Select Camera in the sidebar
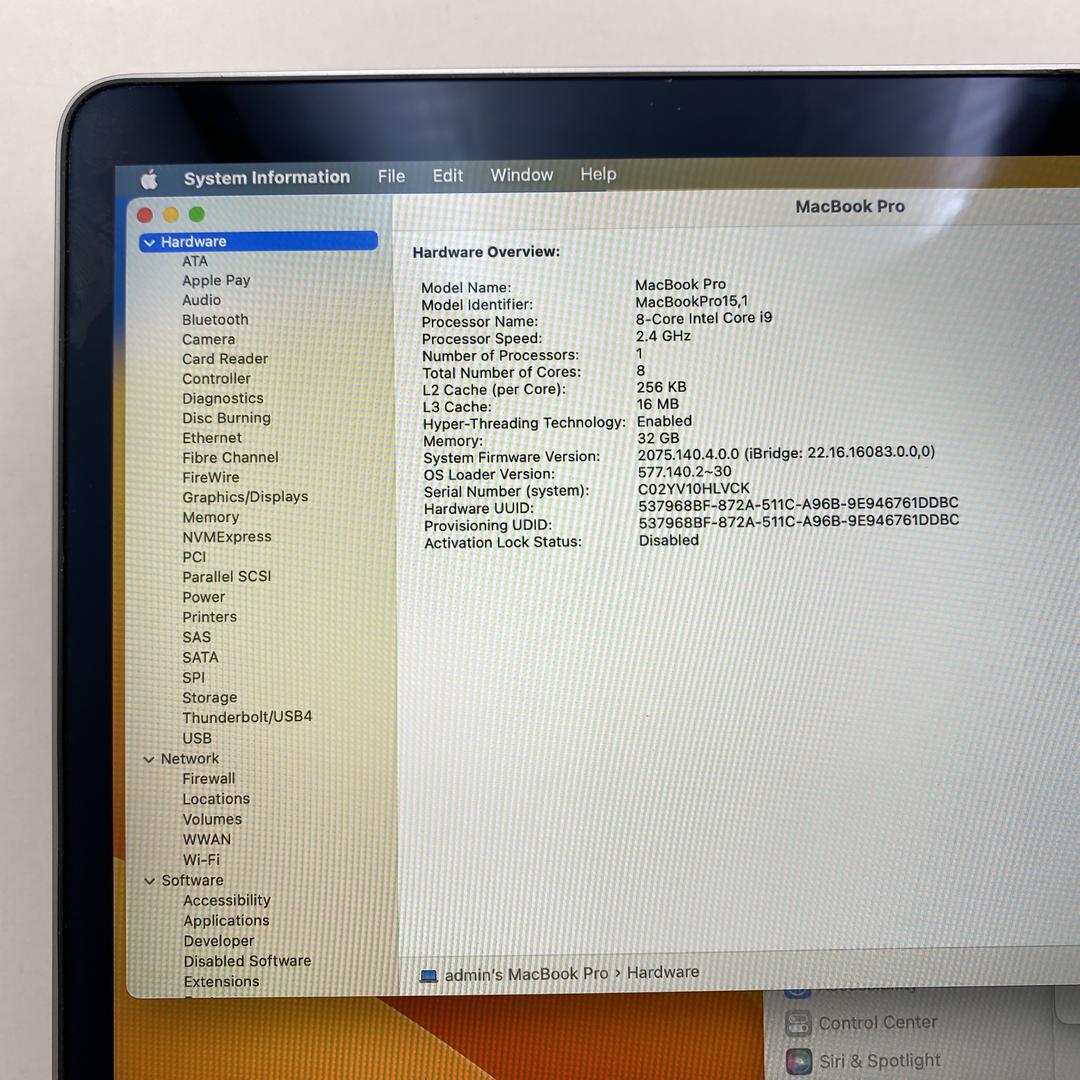The width and height of the screenshot is (1080, 1080). 209,340
